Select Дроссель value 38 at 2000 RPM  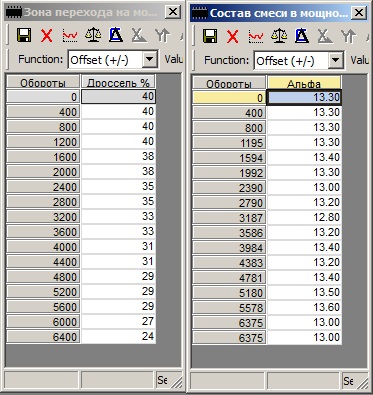coord(118,172)
